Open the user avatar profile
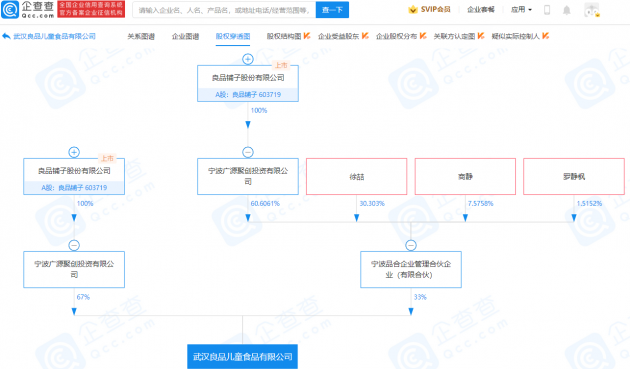 tap(592, 10)
